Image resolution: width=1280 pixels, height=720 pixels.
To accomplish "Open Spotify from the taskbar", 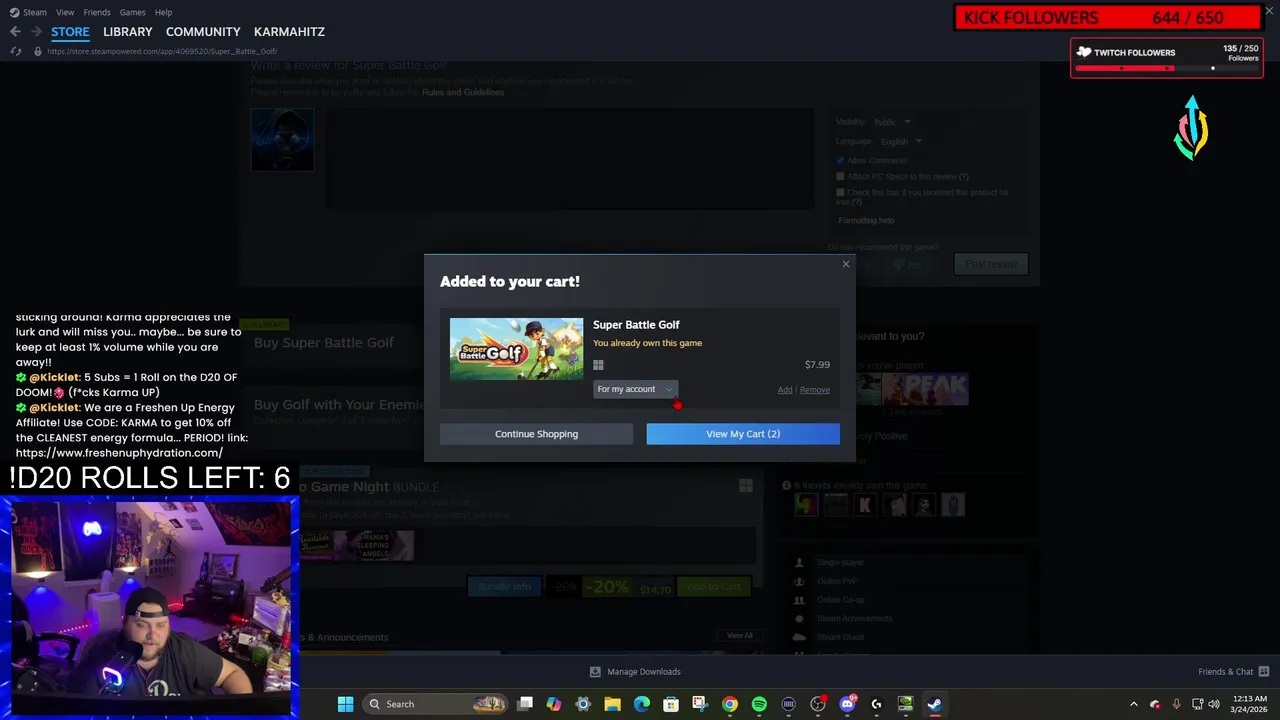I will click(x=759, y=704).
